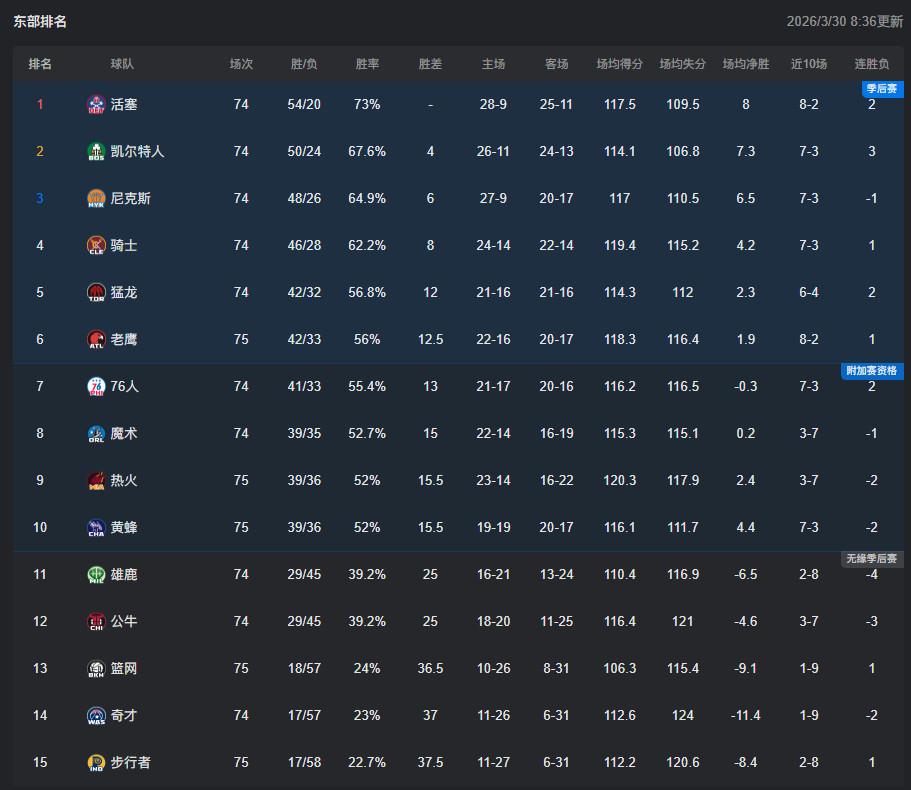Click the 东部排名 title
Screen dimensions: 911x790
click(40, 21)
